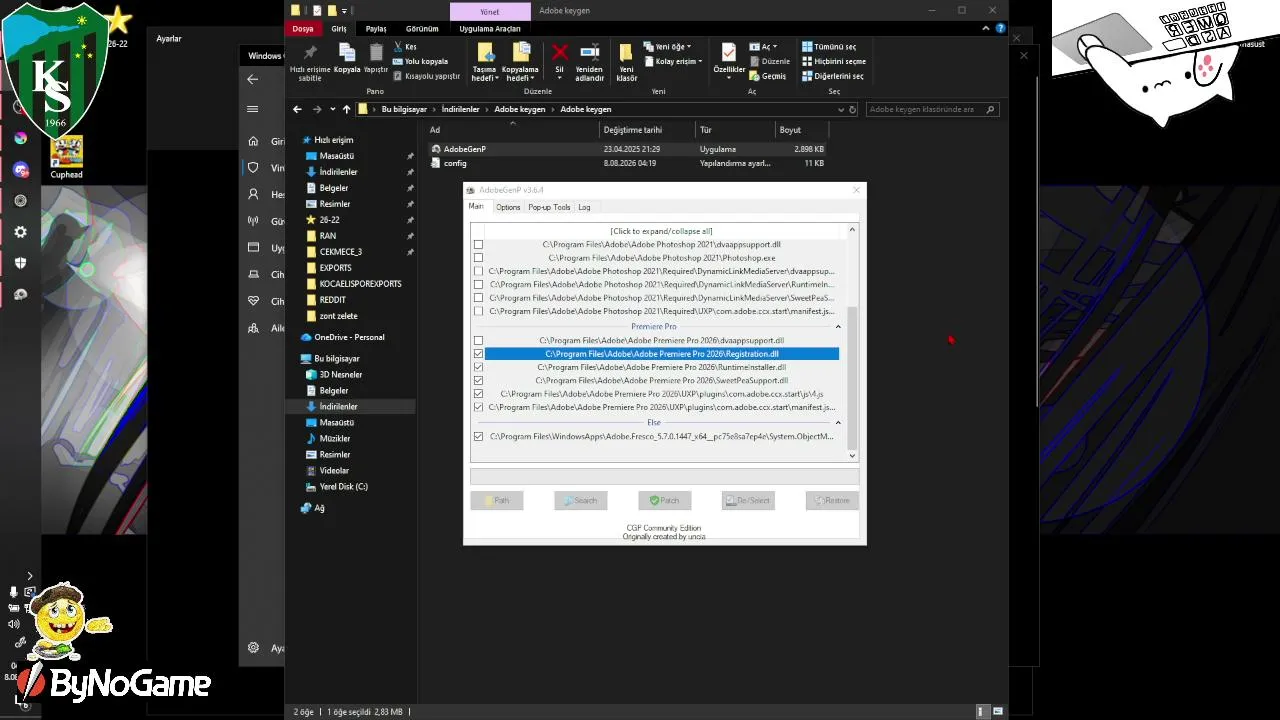
Task: Click the Yeni klasör icon
Action: pyautogui.click(x=626, y=53)
